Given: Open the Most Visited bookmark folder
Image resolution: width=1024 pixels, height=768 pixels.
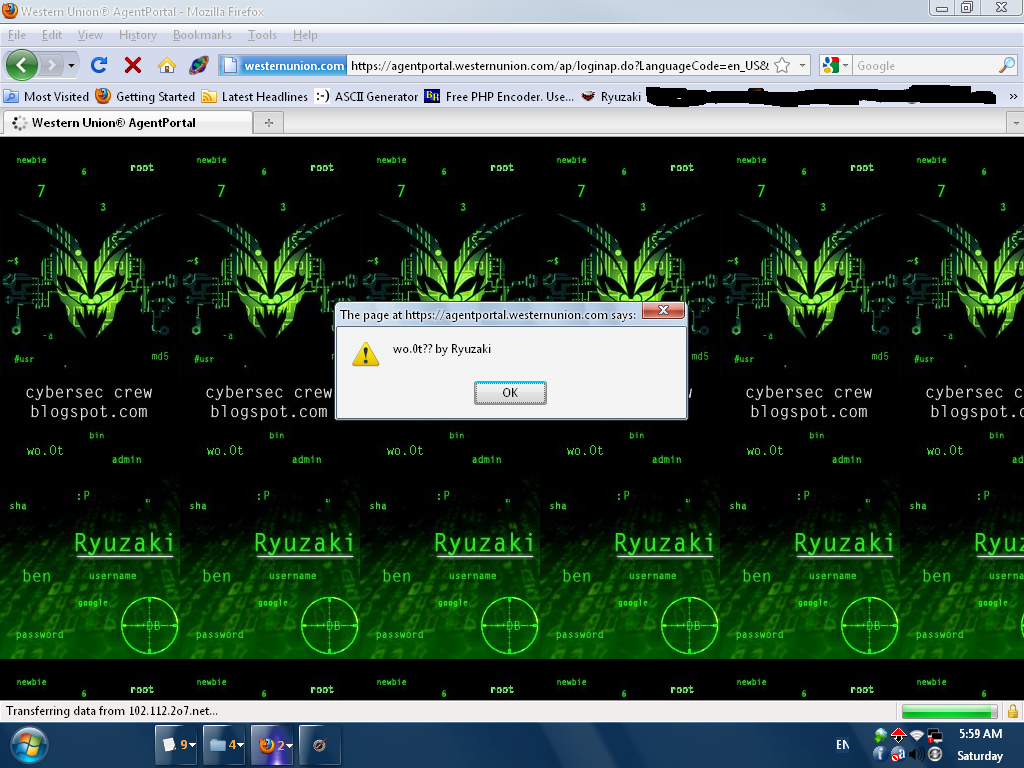Looking at the screenshot, I should click(46, 97).
